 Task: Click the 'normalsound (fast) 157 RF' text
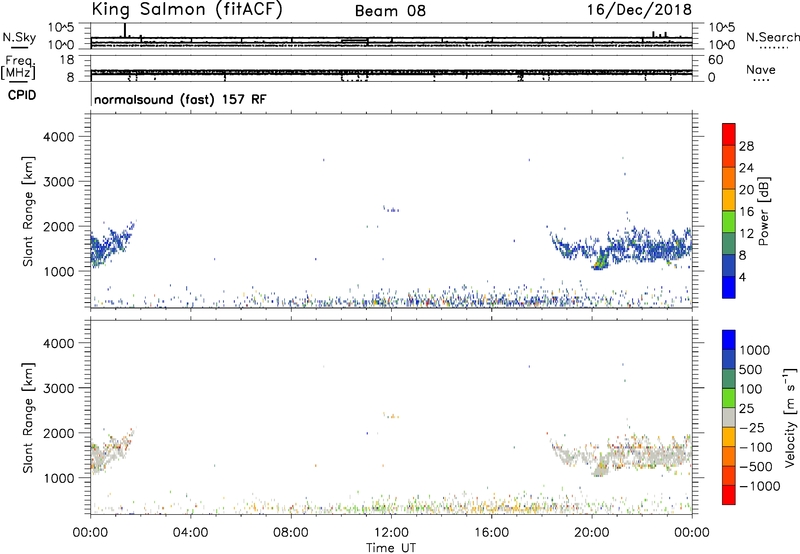coord(180,99)
